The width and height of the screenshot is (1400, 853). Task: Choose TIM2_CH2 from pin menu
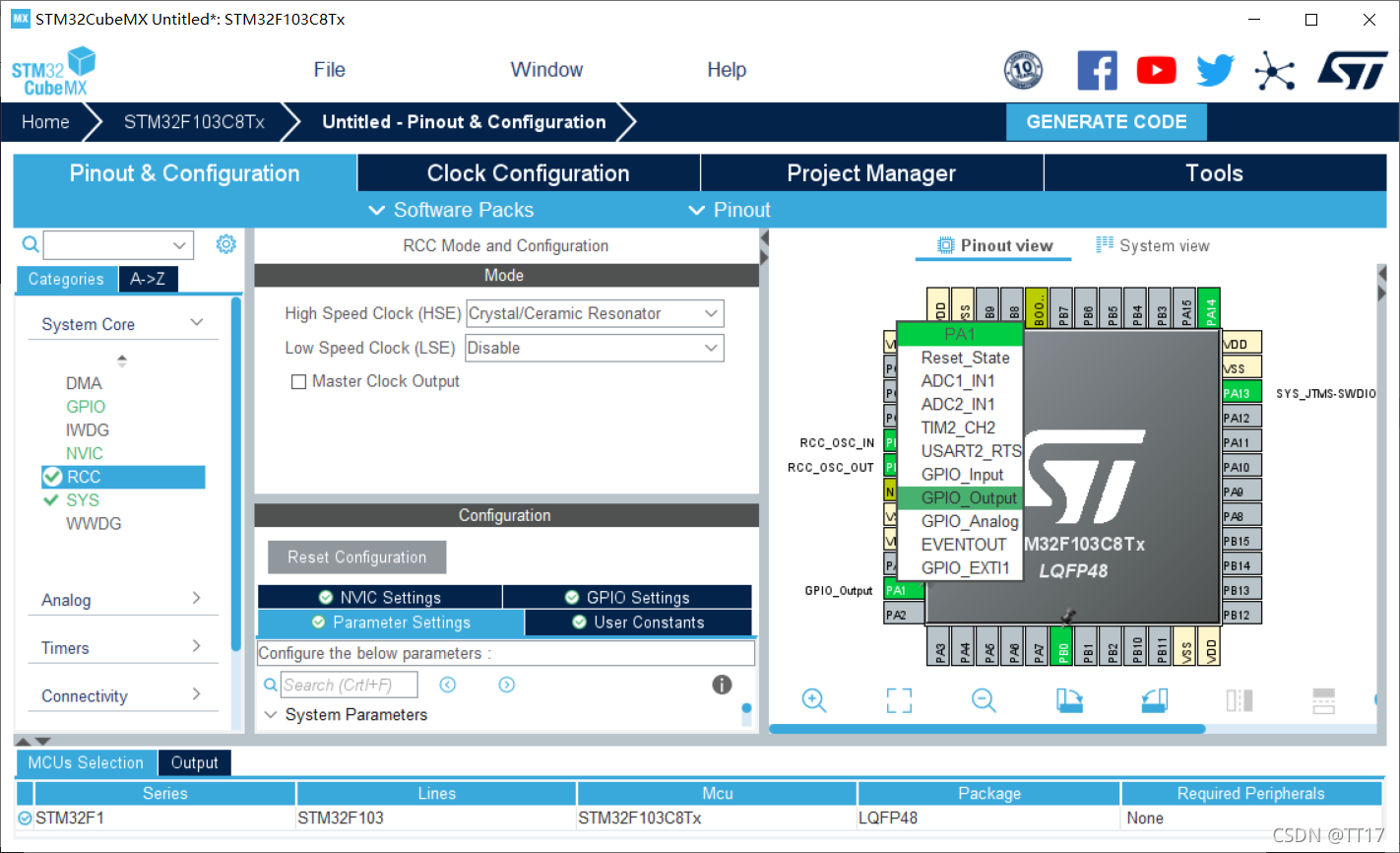pyautogui.click(x=960, y=427)
